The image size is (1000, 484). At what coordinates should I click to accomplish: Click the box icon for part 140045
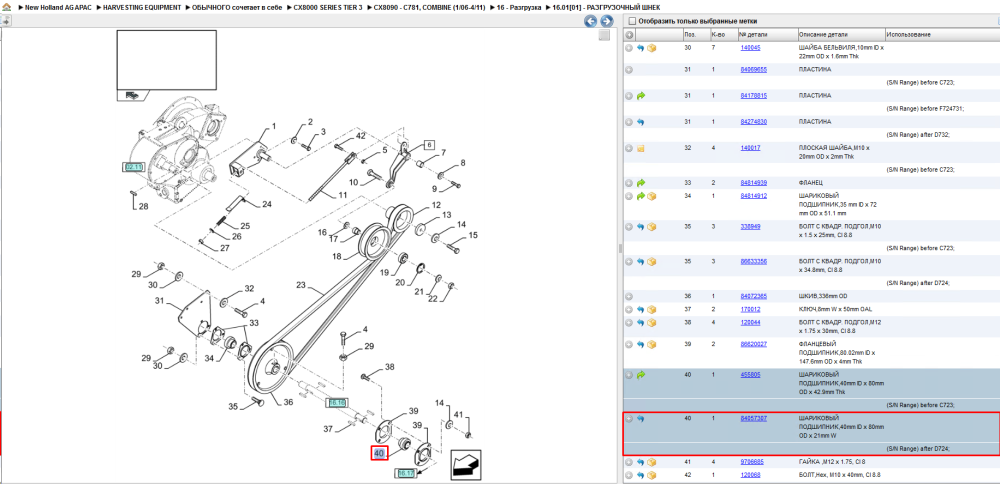[652, 48]
